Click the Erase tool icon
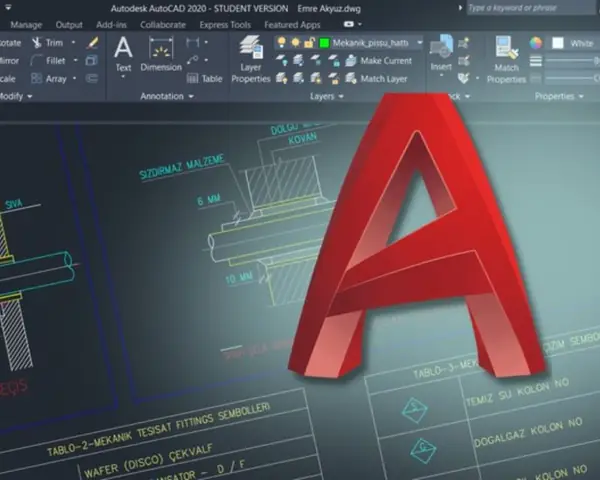This screenshot has width=600, height=480. coord(92,42)
